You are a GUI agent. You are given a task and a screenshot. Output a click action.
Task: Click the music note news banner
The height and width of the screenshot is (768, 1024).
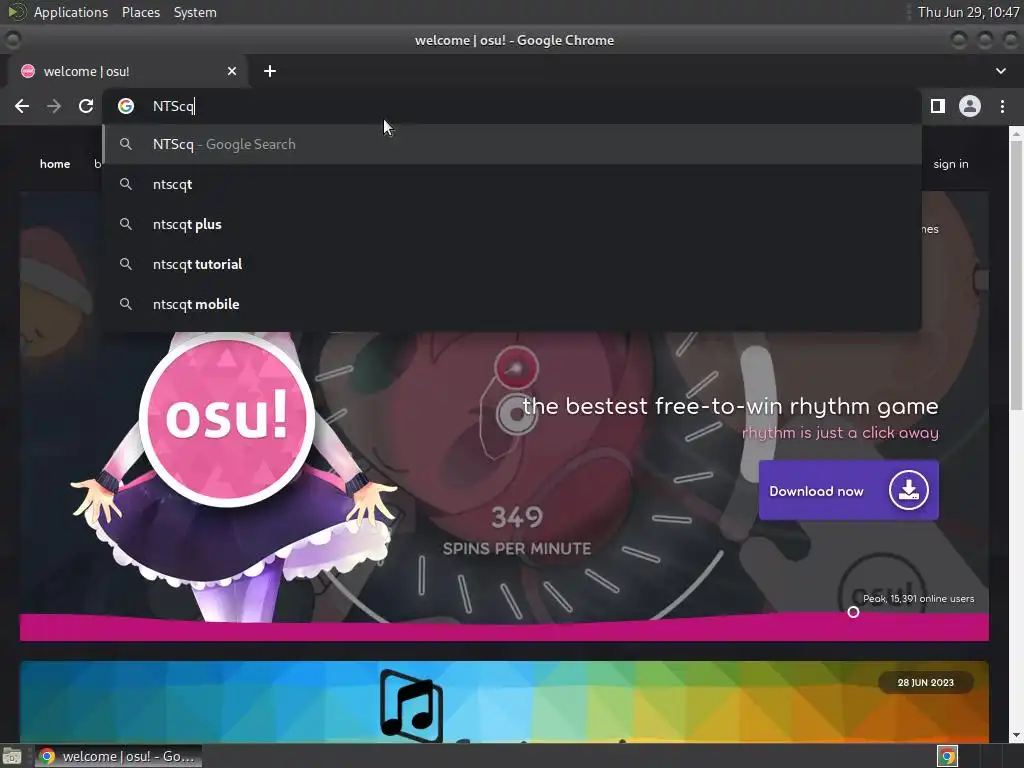point(504,702)
